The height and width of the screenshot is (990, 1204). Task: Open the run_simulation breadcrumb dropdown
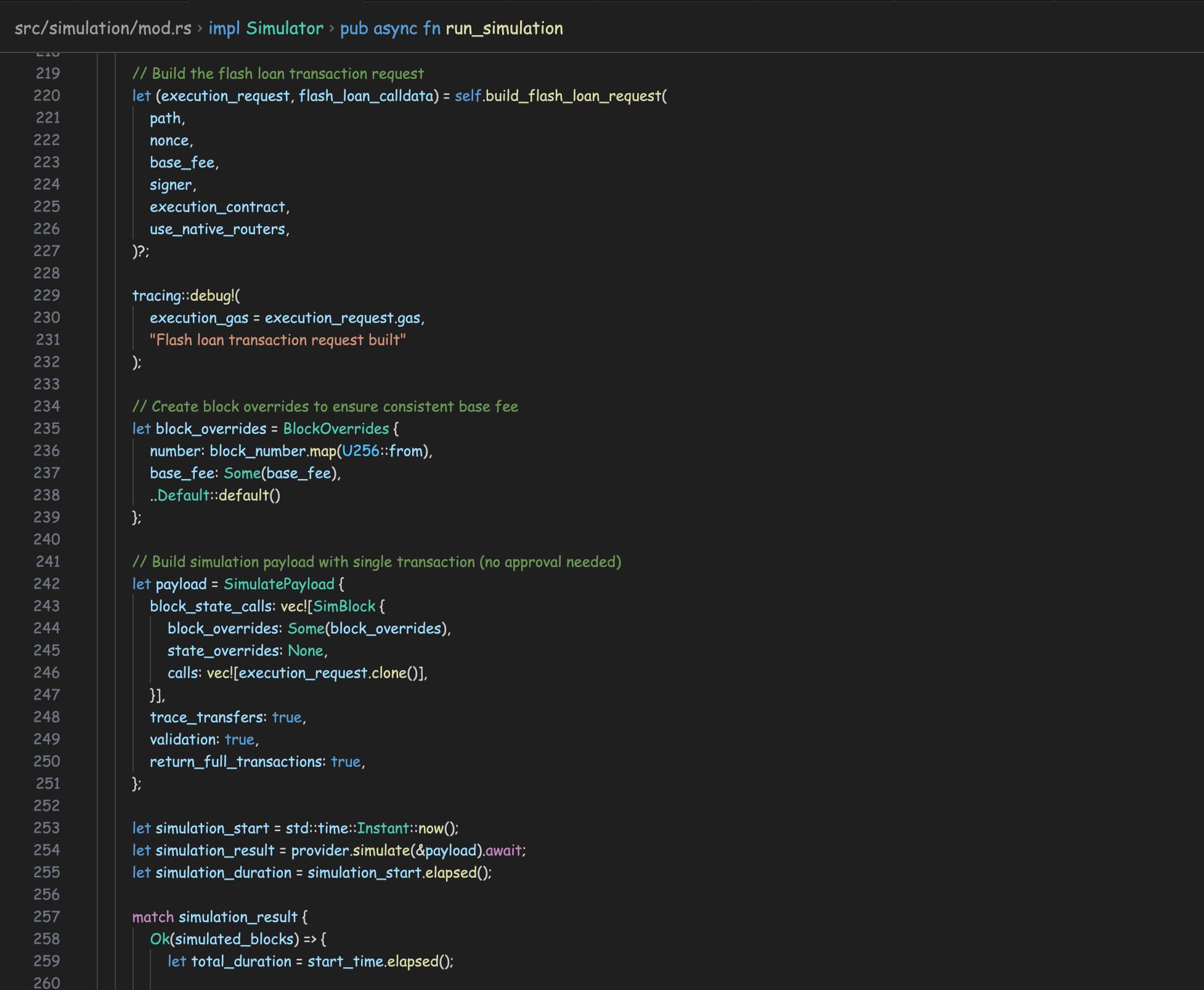coord(503,28)
